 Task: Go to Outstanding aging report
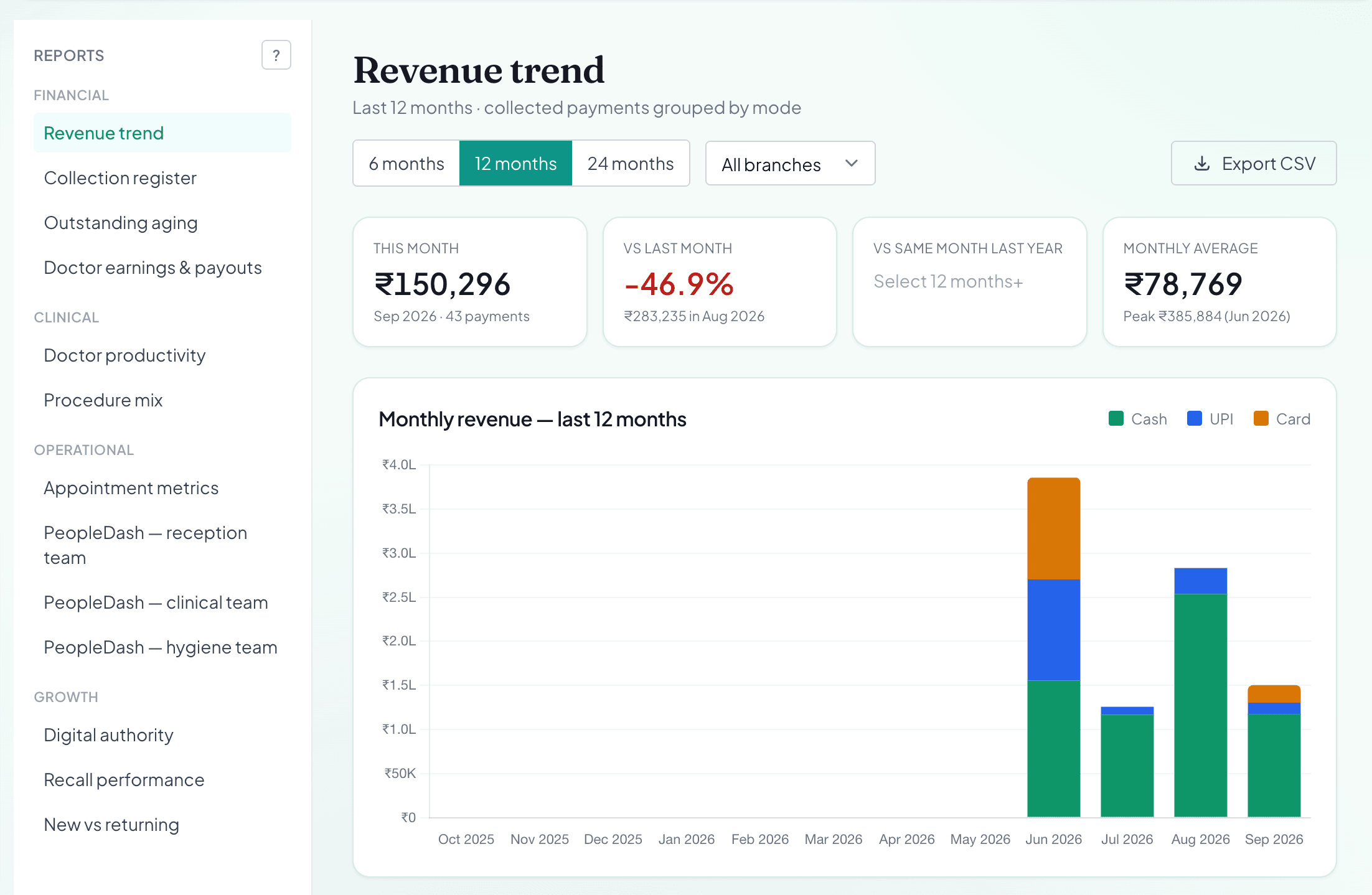[x=162, y=223]
